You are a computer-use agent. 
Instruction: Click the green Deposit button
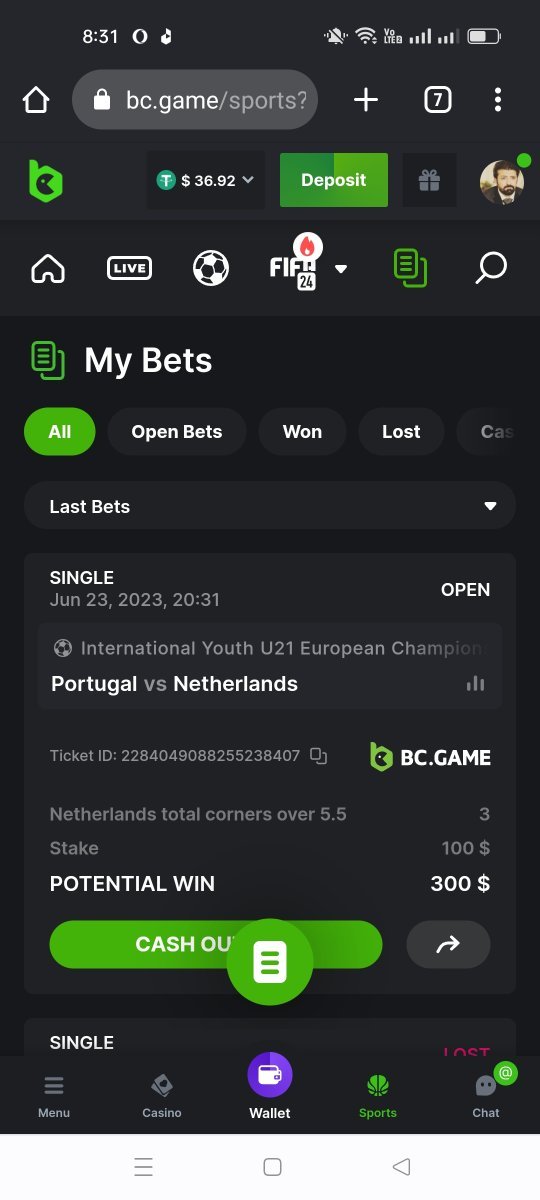pos(334,180)
